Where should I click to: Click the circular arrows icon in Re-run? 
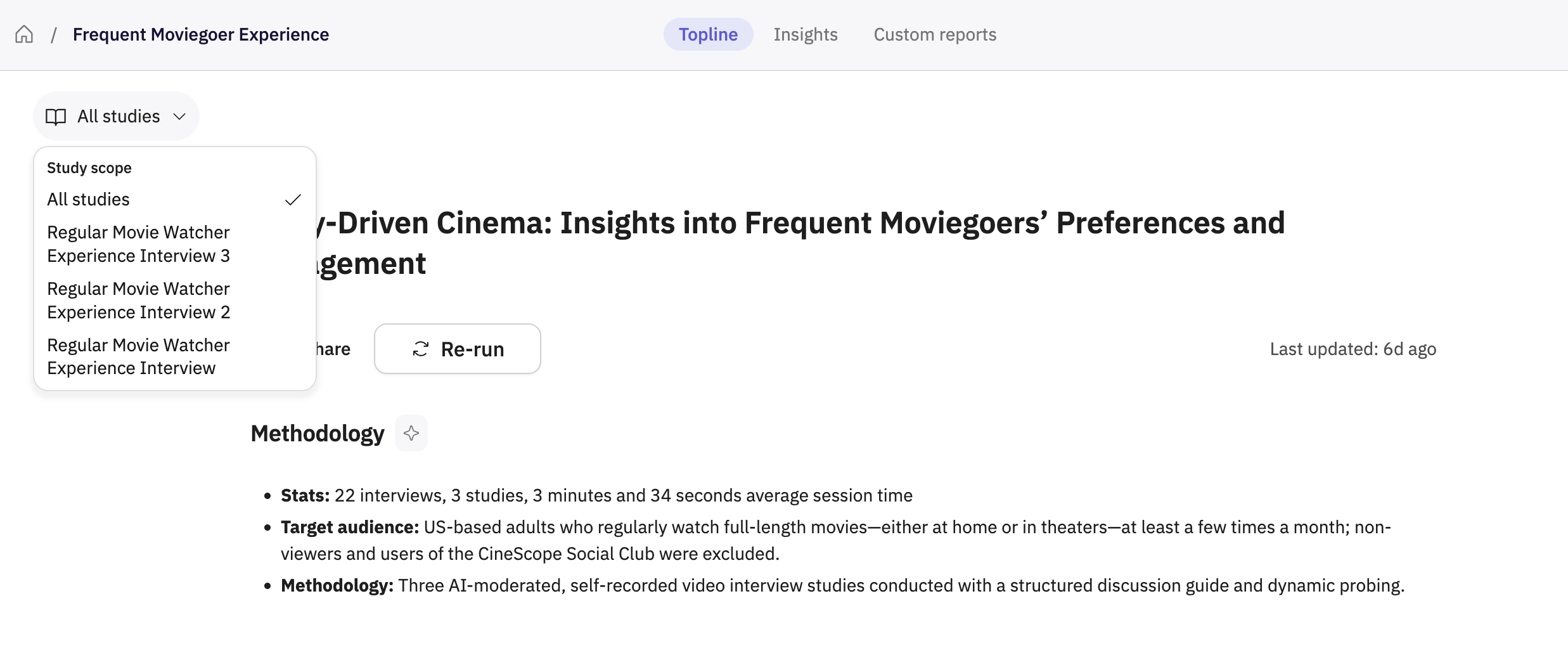(x=421, y=349)
